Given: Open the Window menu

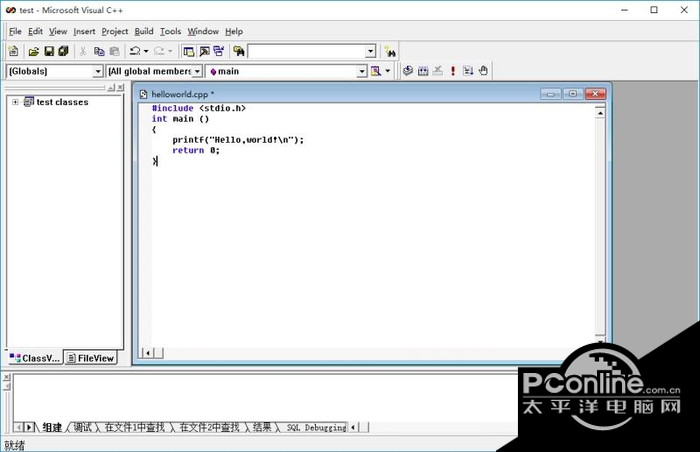Looking at the screenshot, I should (203, 31).
